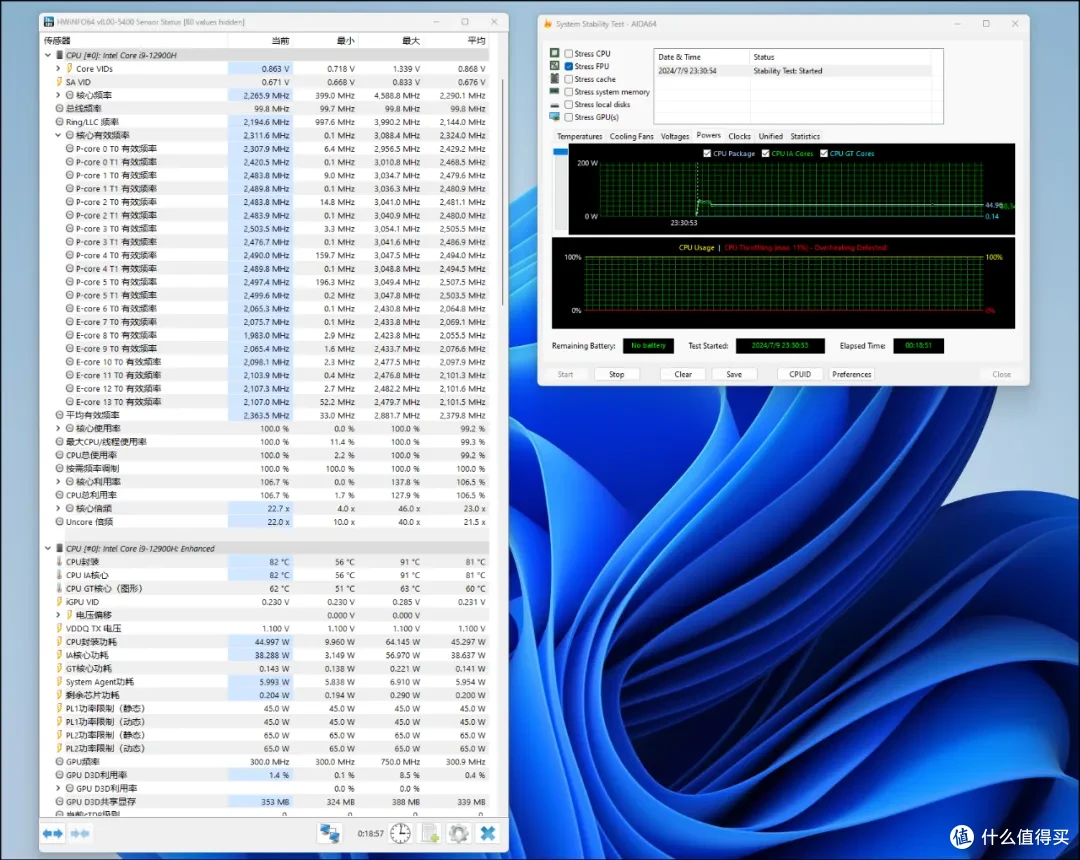The height and width of the screenshot is (860, 1080).
Task: Click the remote monitoring network icon in HWiNFO
Action: [x=329, y=832]
